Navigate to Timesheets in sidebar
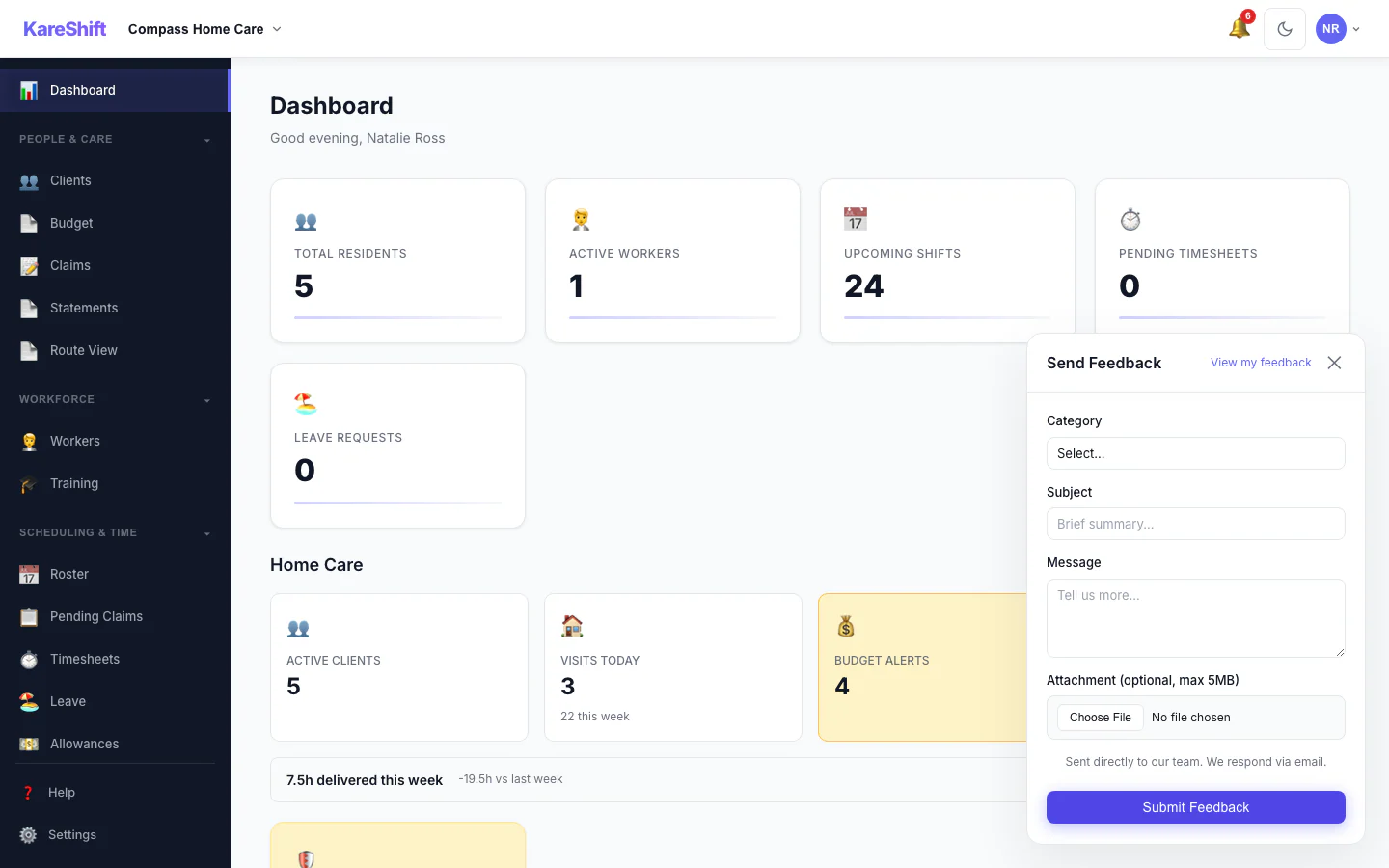This screenshot has height=868, width=1389. (115, 660)
